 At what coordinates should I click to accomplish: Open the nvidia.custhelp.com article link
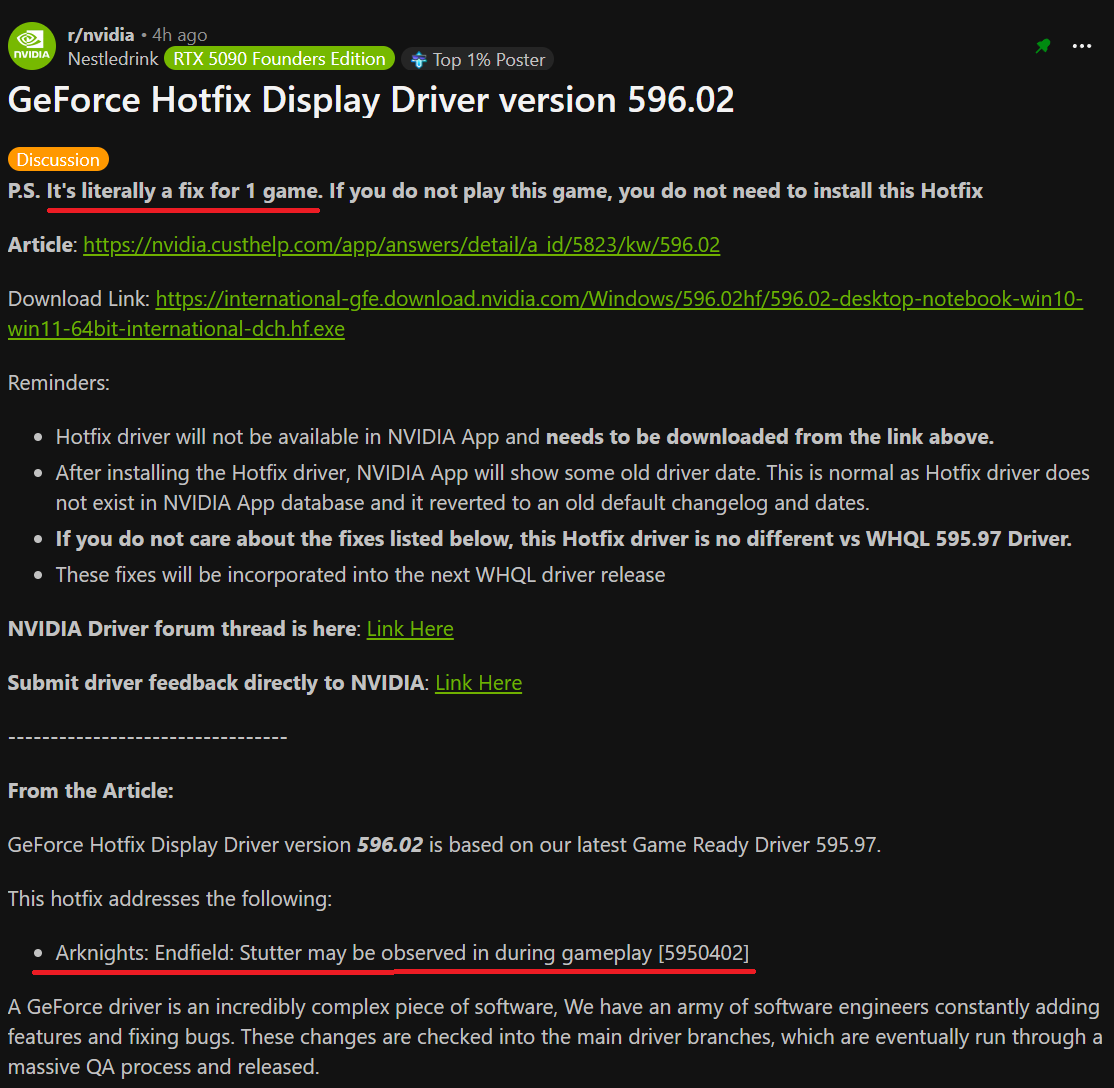401,244
